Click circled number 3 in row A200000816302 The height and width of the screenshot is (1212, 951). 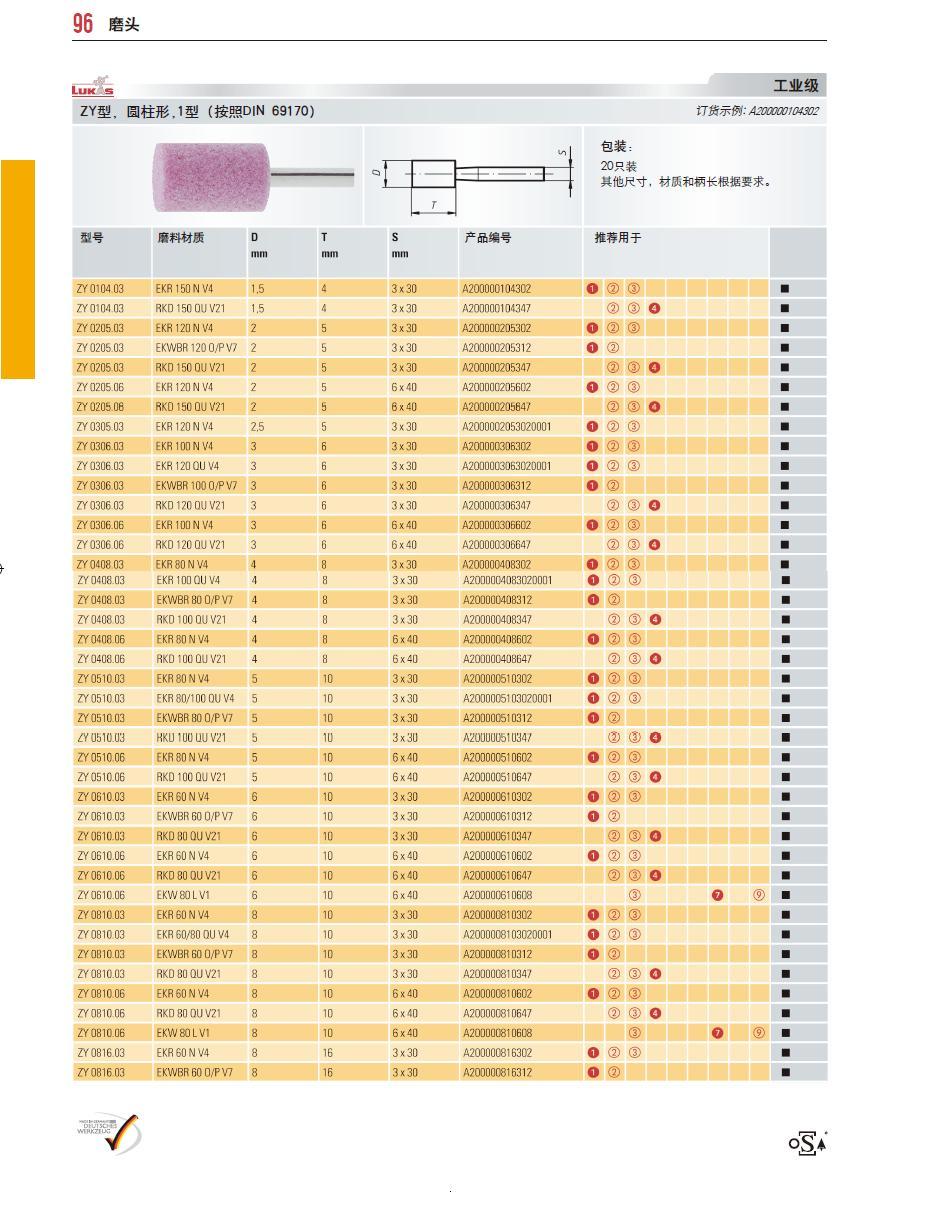(x=634, y=1053)
